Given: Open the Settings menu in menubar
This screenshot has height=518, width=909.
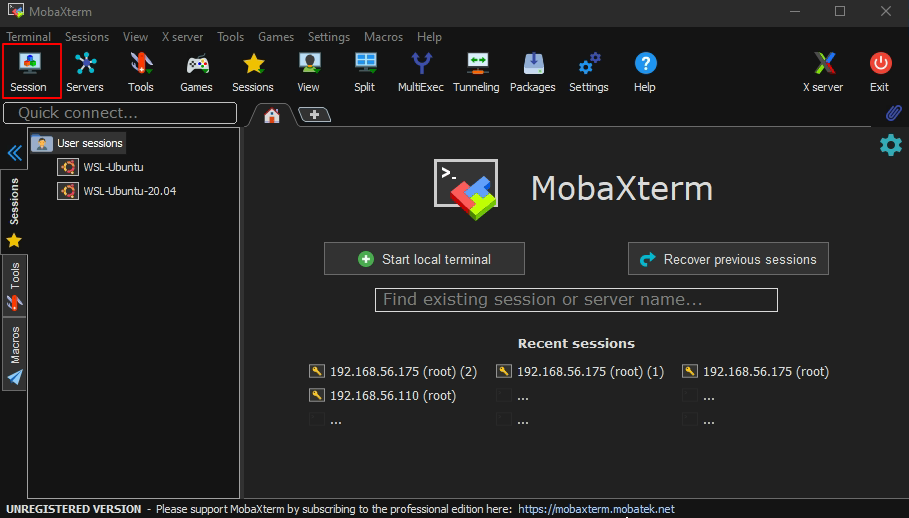Looking at the screenshot, I should point(329,37).
